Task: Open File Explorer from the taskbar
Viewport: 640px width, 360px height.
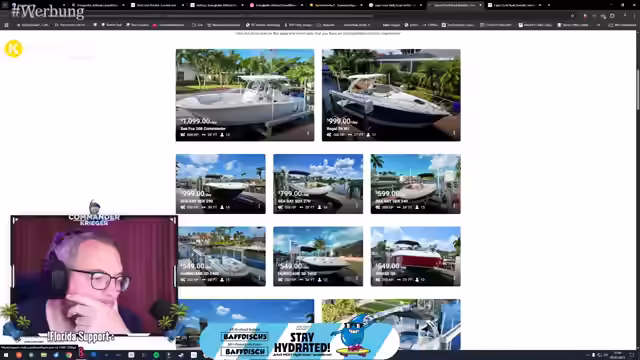Action: pos(44,355)
